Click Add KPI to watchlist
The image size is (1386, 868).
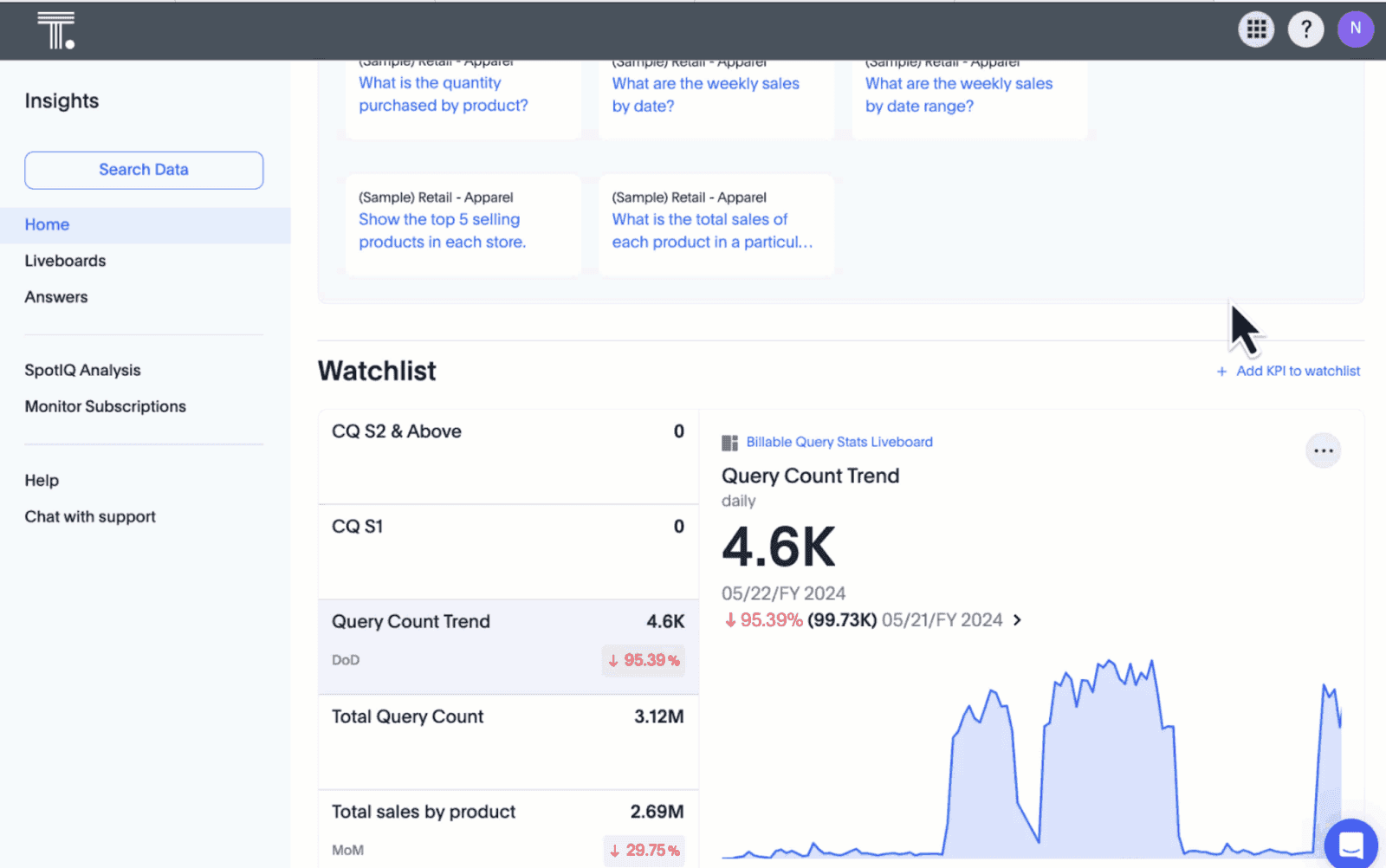1298,371
